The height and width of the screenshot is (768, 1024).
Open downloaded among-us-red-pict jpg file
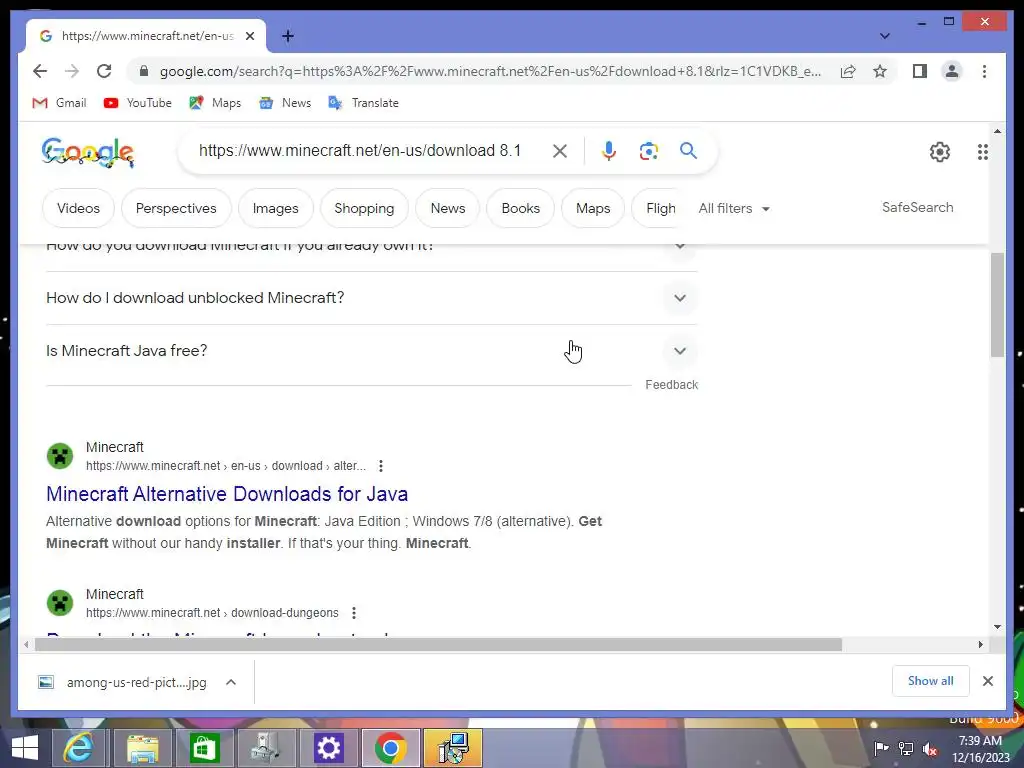pyautogui.click(x=123, y=682)
